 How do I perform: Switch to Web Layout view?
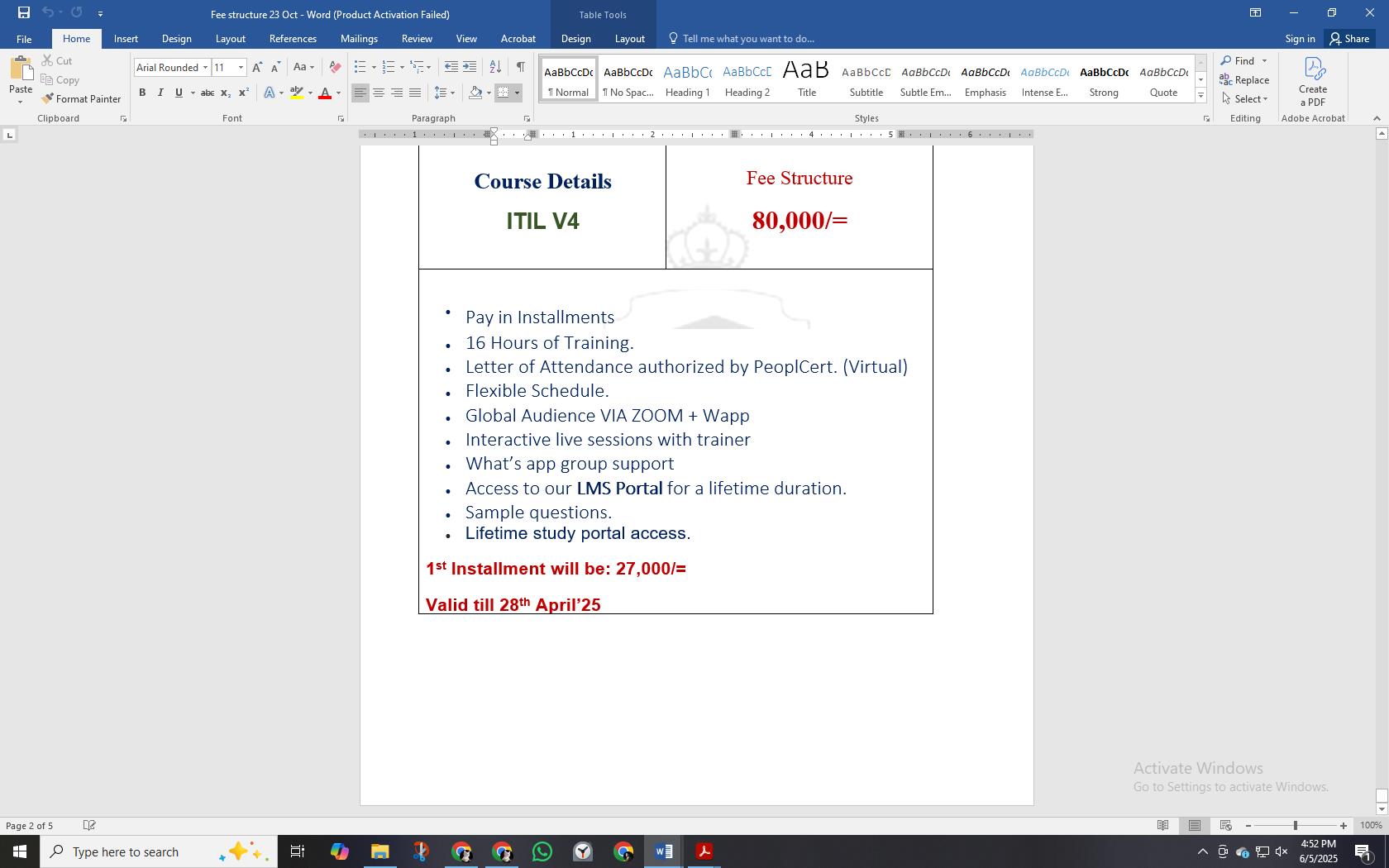(1226, 825)
